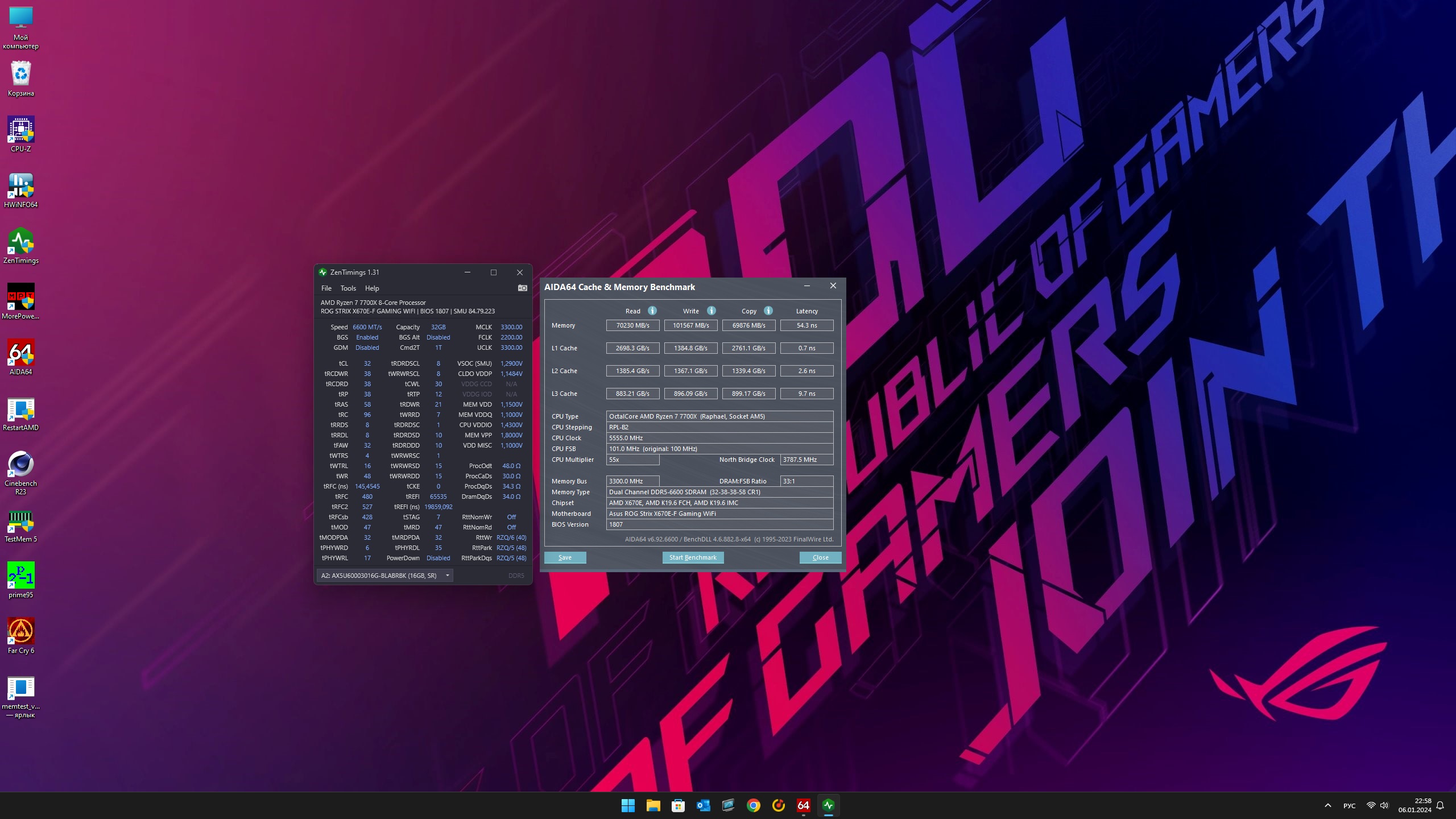The image size is (1456, 819).
Task: Click the info icon next to Write
Action: pyautogui.click(x=712, y=311)
